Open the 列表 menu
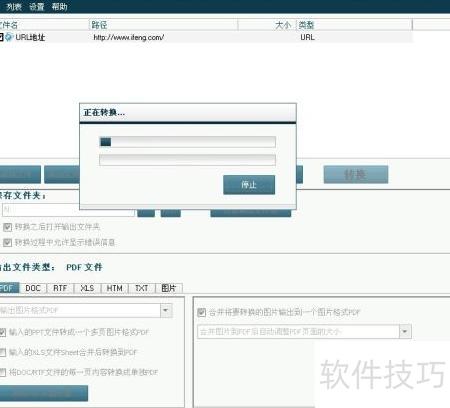 click(14, 7)
